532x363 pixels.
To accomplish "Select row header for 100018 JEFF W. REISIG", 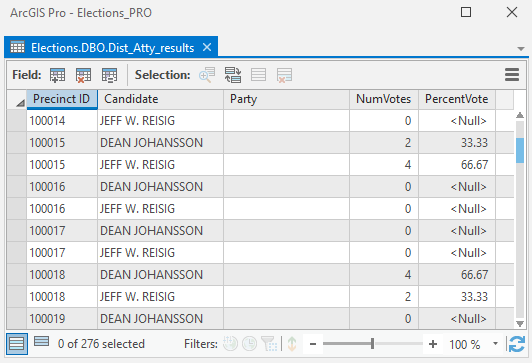I will 17,297.
